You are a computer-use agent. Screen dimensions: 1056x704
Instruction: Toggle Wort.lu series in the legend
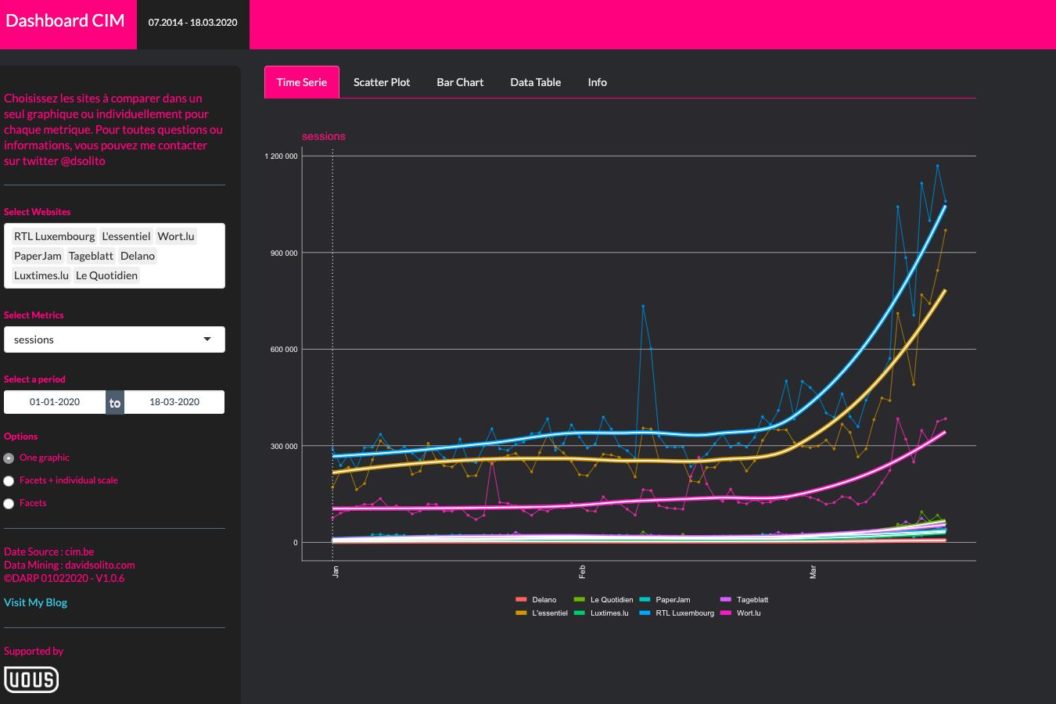coord(746,613)
